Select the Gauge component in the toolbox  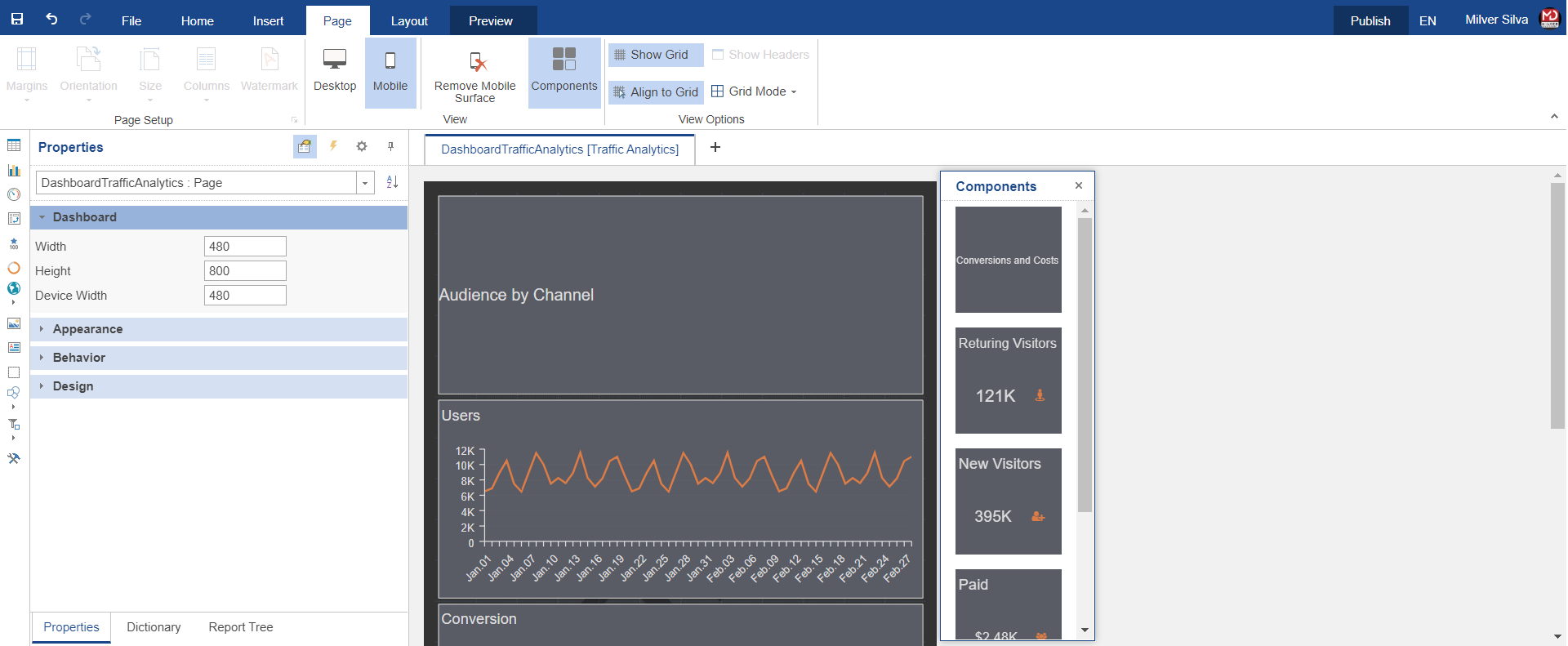14,194
